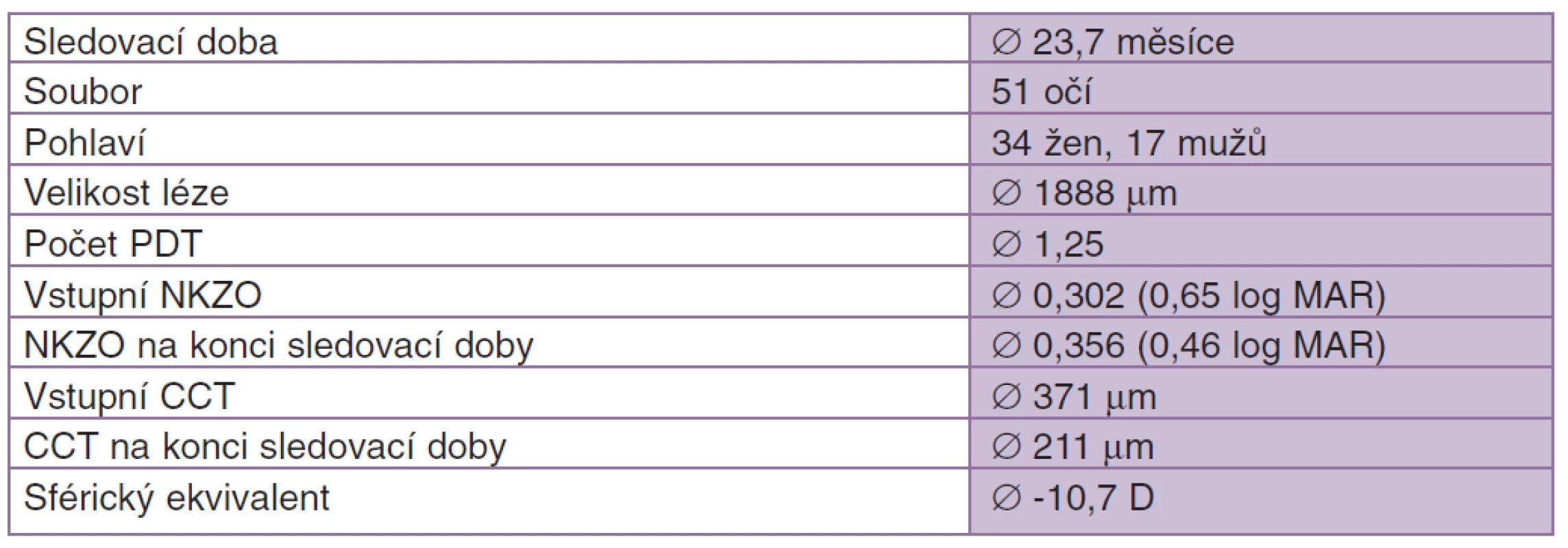Select the '∅ -10,7 D' value cell
This screenshot has height=548, width=1568.
pyautogui.click(x=1261, y=501)
